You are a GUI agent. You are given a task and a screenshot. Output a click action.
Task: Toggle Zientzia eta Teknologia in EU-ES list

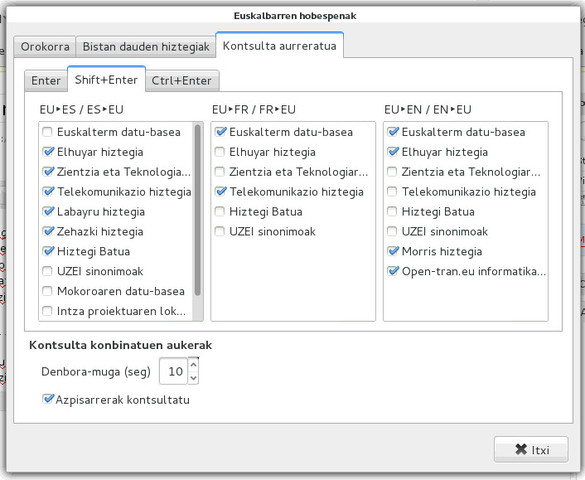tap(48, 172)
